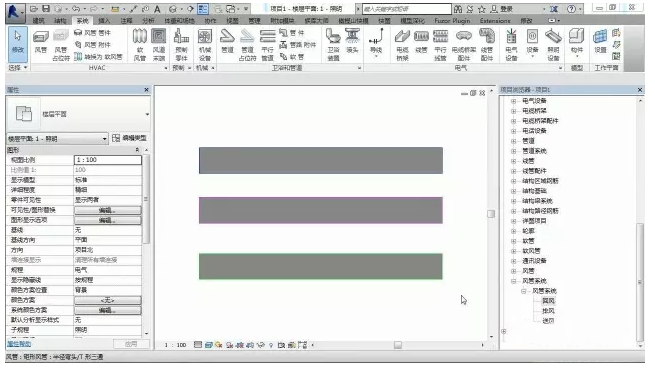Toggle Thin Lines in quick access toolbar
655x370 pixels.
pos(203,9)
